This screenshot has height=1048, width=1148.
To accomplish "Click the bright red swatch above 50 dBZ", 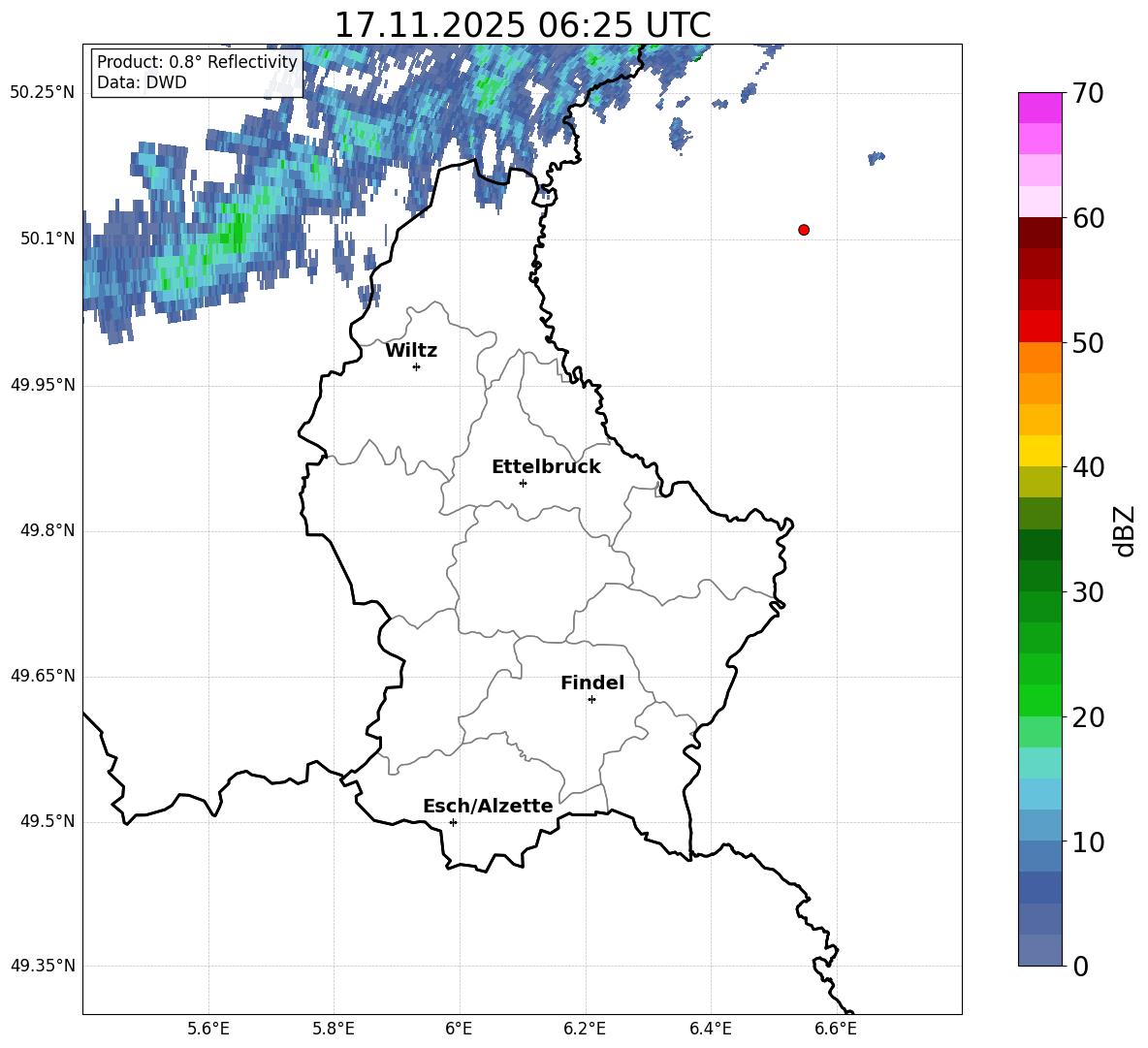I will coord(1040,327).
